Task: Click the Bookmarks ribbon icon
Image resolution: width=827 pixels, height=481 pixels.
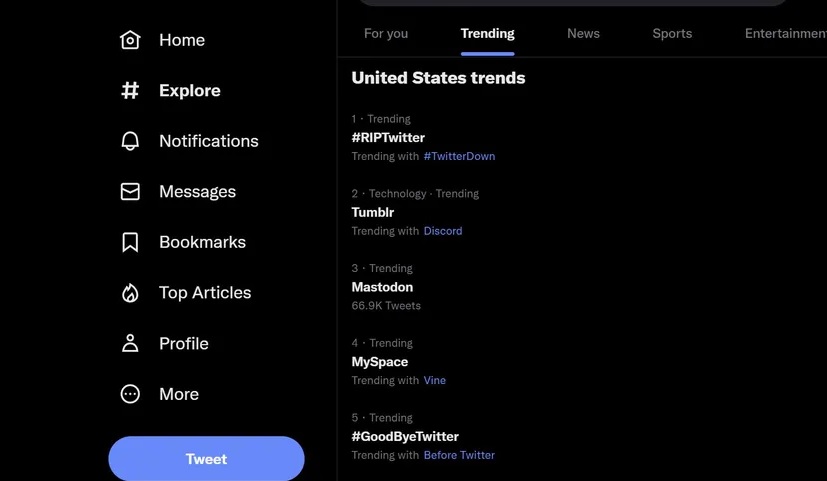Action: click(130, 242)
